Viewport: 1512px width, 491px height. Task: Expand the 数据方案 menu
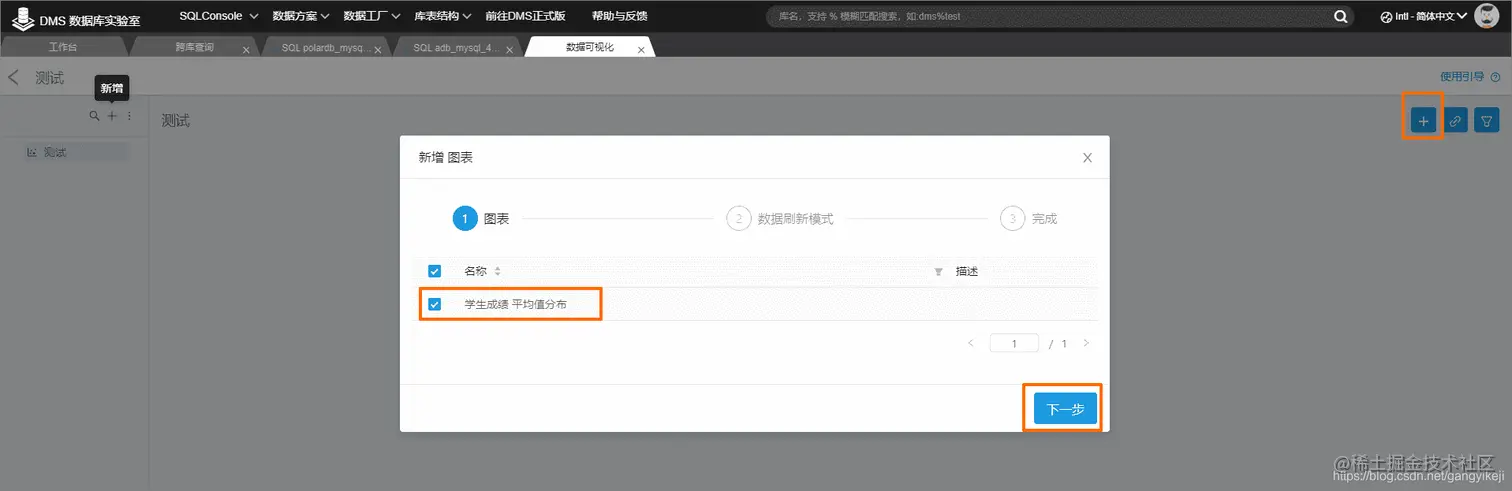(x=301, y=16)
